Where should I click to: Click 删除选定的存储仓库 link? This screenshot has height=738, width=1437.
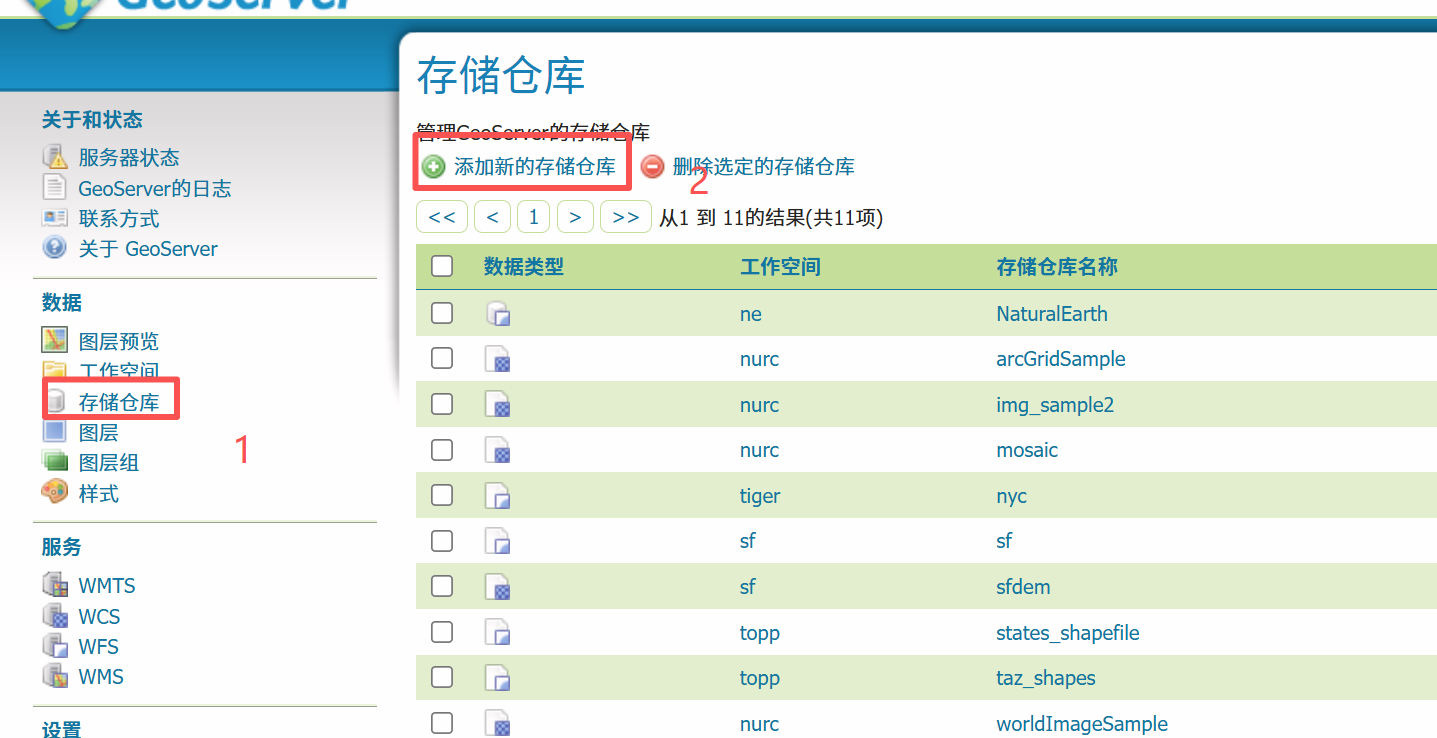pyautogui.click(x=764, y=167)
